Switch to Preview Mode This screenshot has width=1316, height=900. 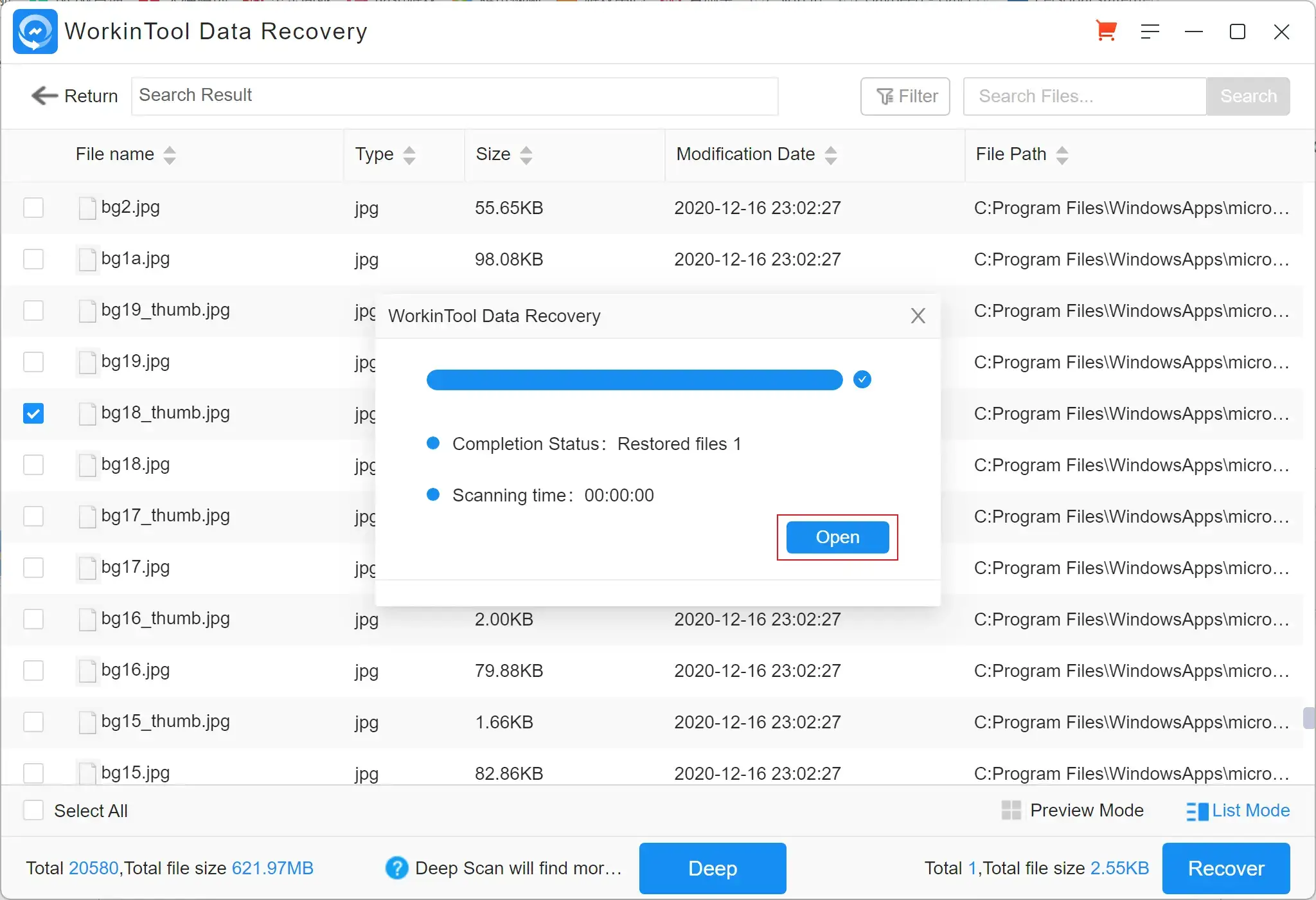tap(1072, 810)
